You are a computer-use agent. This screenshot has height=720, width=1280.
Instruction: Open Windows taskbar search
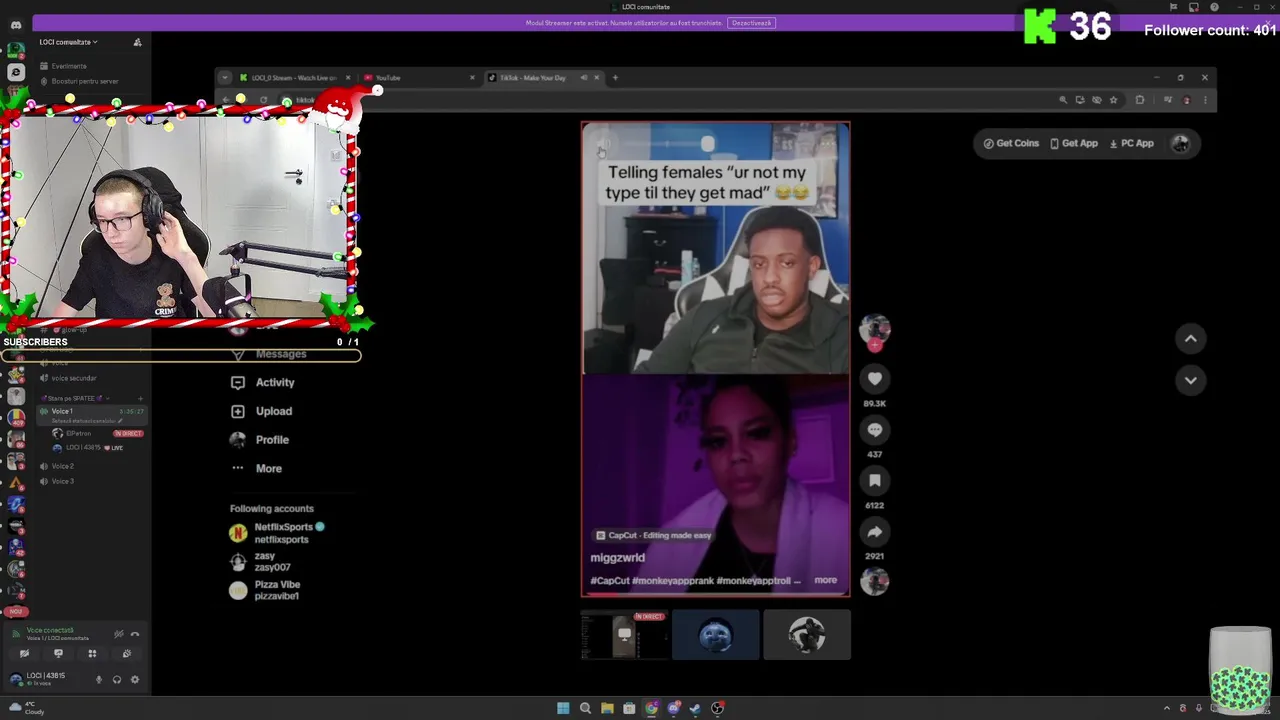585,708
